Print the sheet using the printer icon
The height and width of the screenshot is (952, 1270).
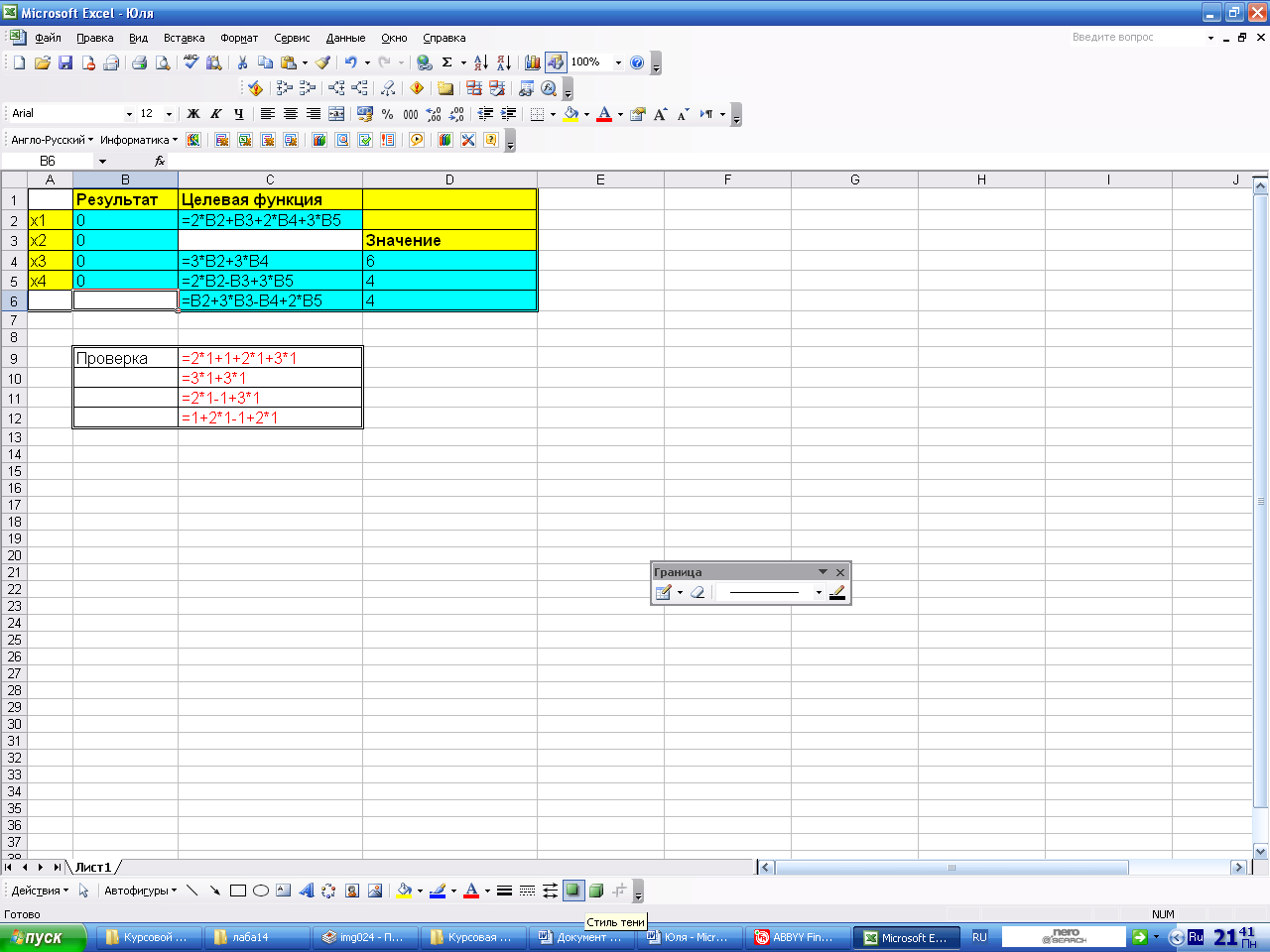pyautogui.click(x=139, y=62)
